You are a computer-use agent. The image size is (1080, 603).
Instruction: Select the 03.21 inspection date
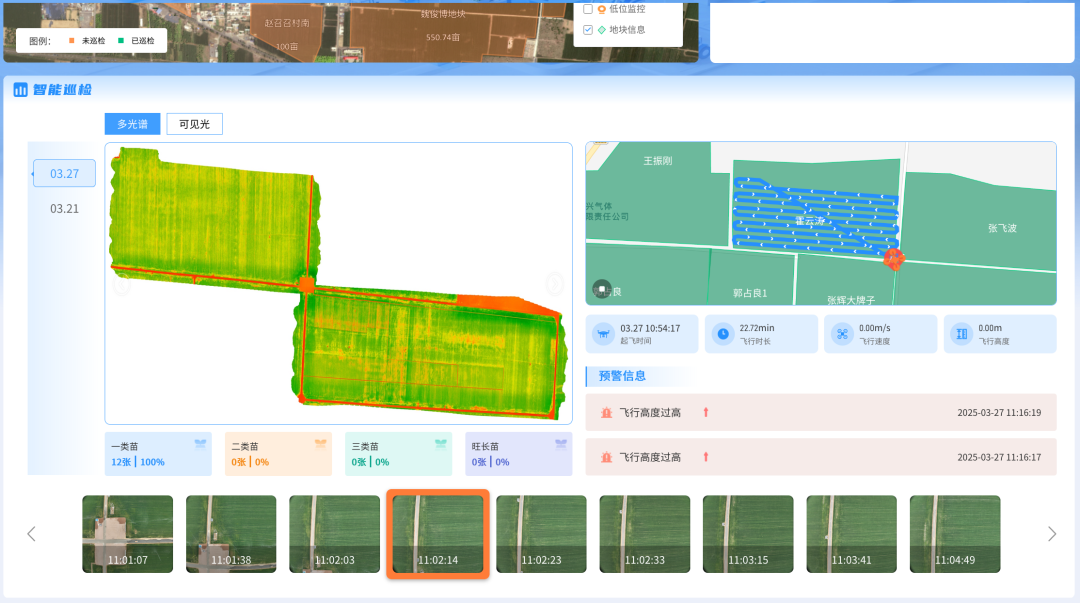point(65,209)
